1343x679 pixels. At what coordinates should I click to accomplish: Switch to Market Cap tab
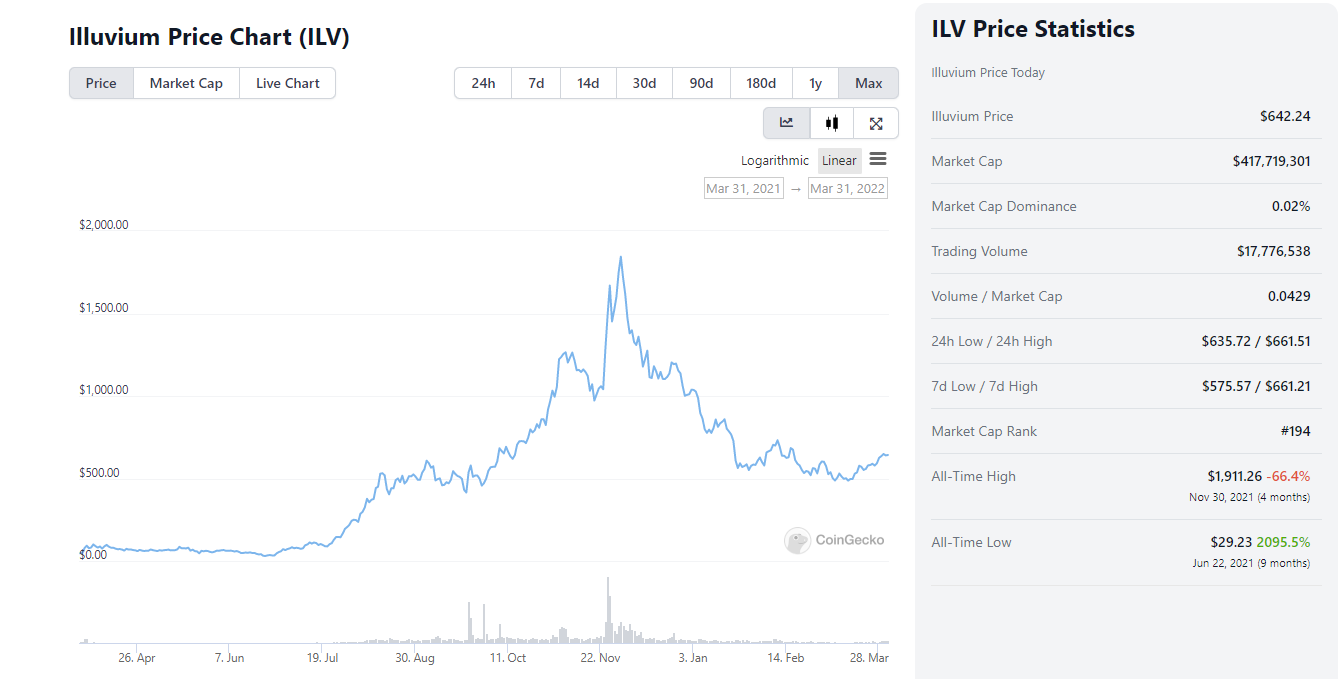point(186,83)
